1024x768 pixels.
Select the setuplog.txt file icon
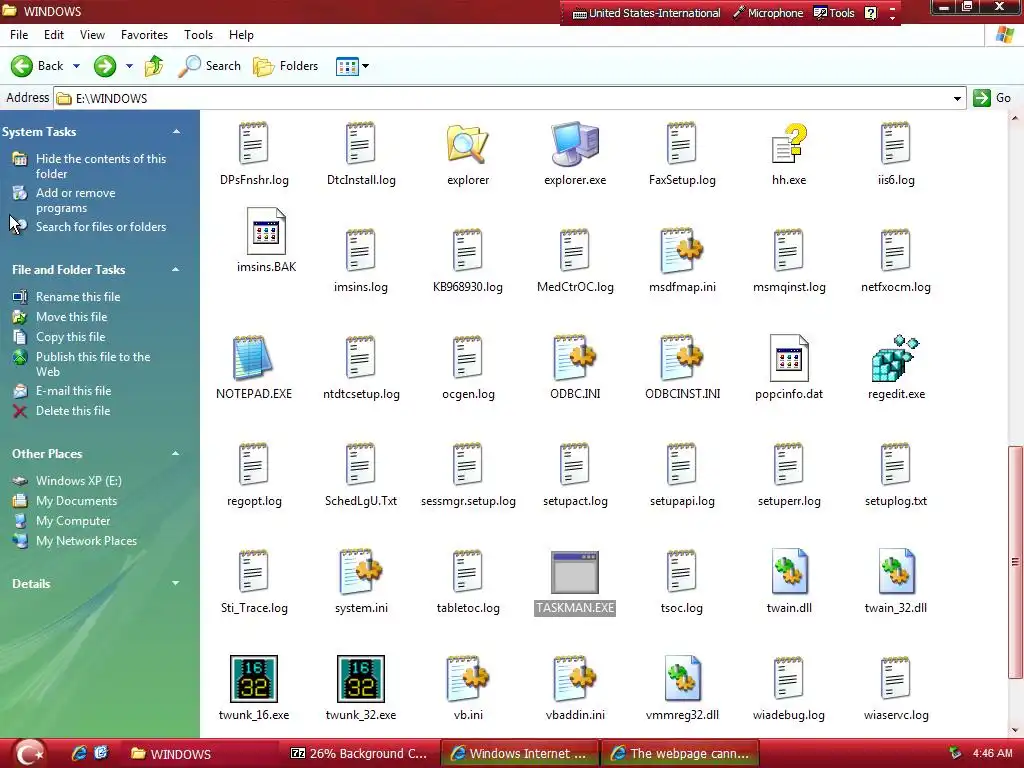pyautogui.click(x=895, y=464)
